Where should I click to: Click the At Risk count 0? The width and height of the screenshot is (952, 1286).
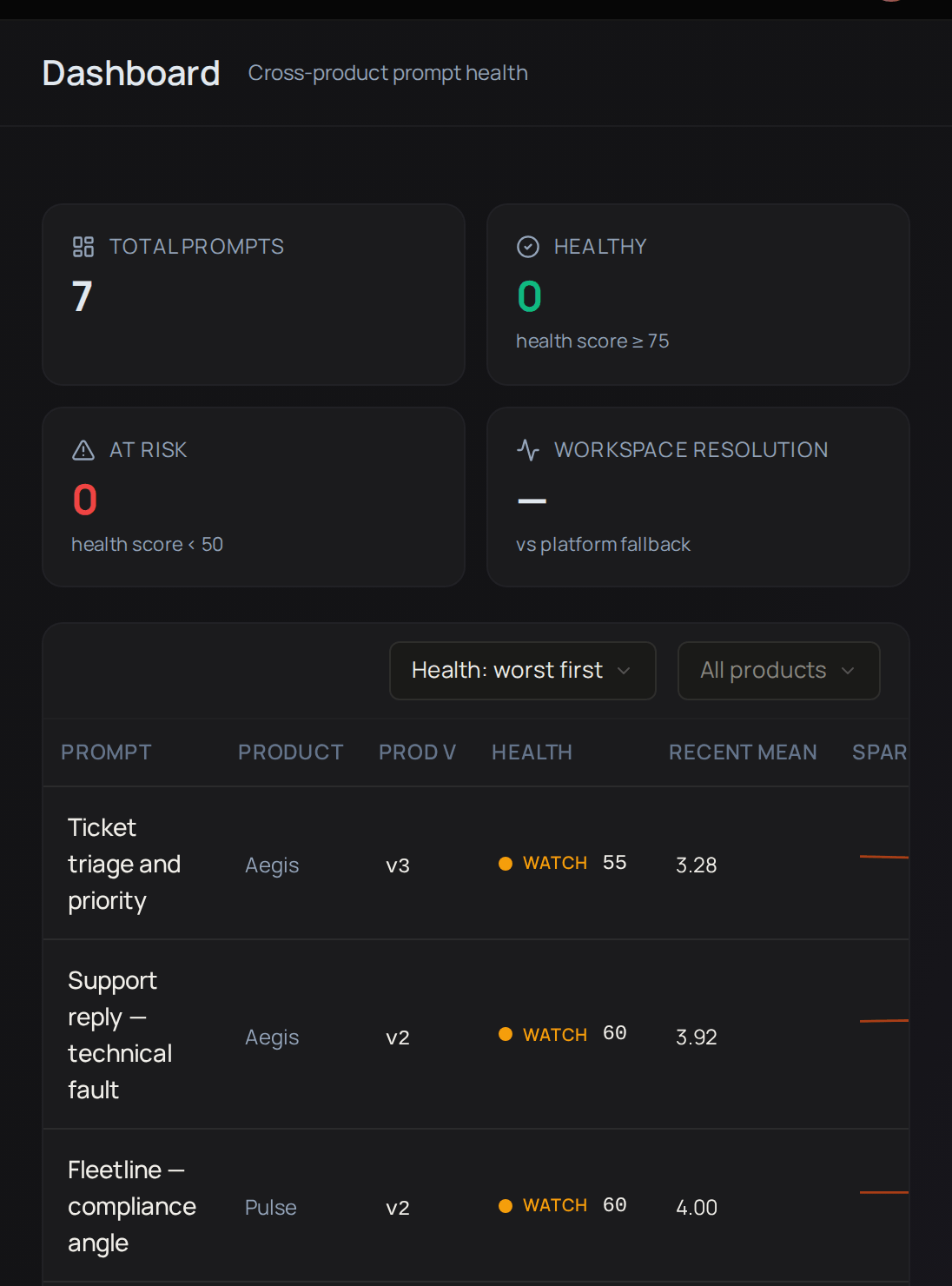pos(85,500)
